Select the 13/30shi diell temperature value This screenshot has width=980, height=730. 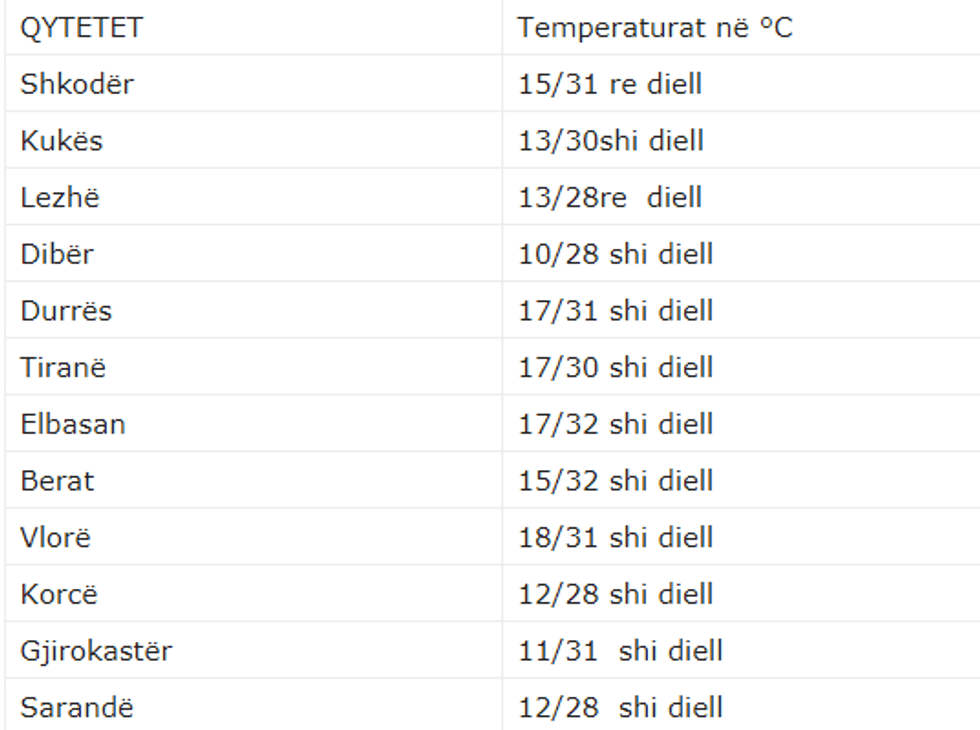pyautogui.click(x=611, y=140)
